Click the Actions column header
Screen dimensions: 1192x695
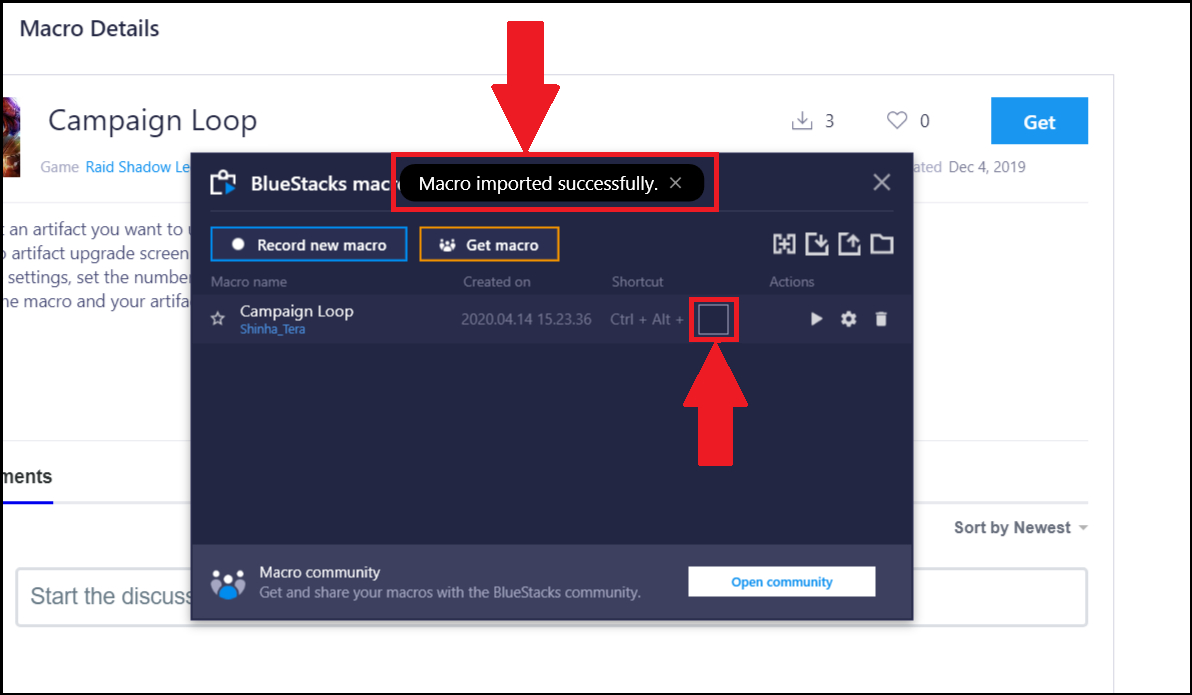pos(791,282)
